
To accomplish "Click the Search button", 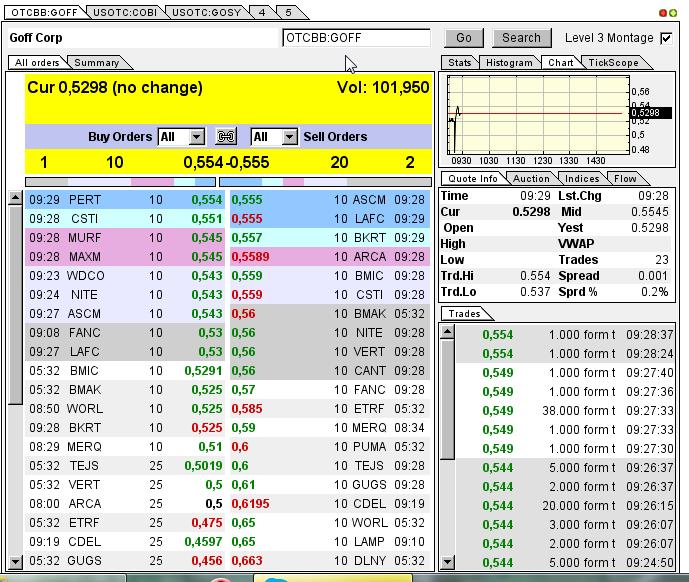I will [522, 38].
